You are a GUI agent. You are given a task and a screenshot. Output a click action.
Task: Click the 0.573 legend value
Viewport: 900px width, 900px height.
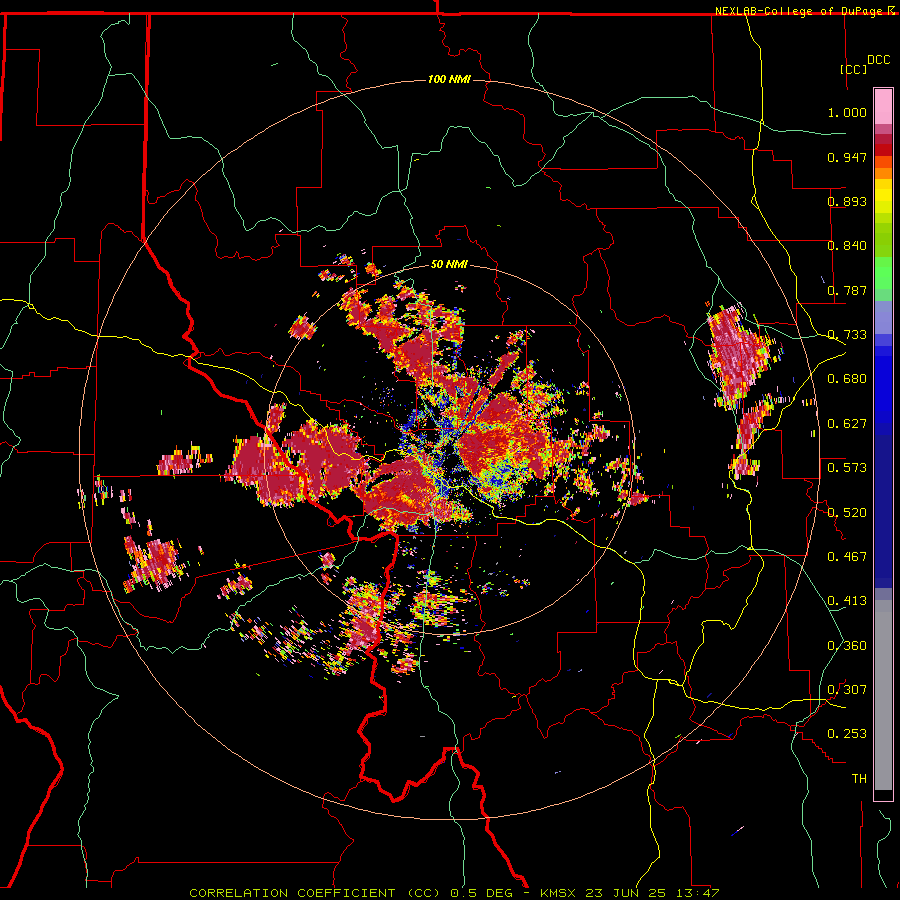tap(847, 468)
